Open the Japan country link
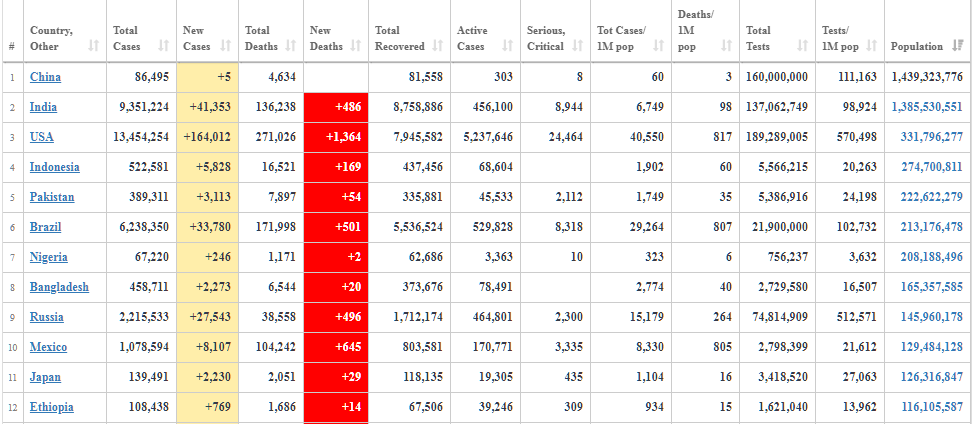The width and height of the screenshot is (972, 424). (45, 377)
